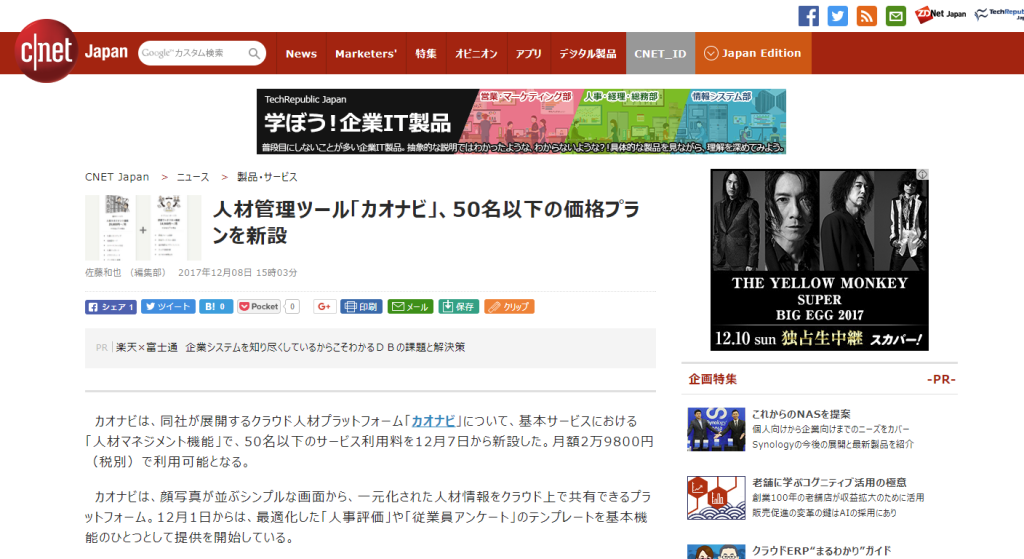
Task: Click the 印刷 print button
Action: click(361, 306)
